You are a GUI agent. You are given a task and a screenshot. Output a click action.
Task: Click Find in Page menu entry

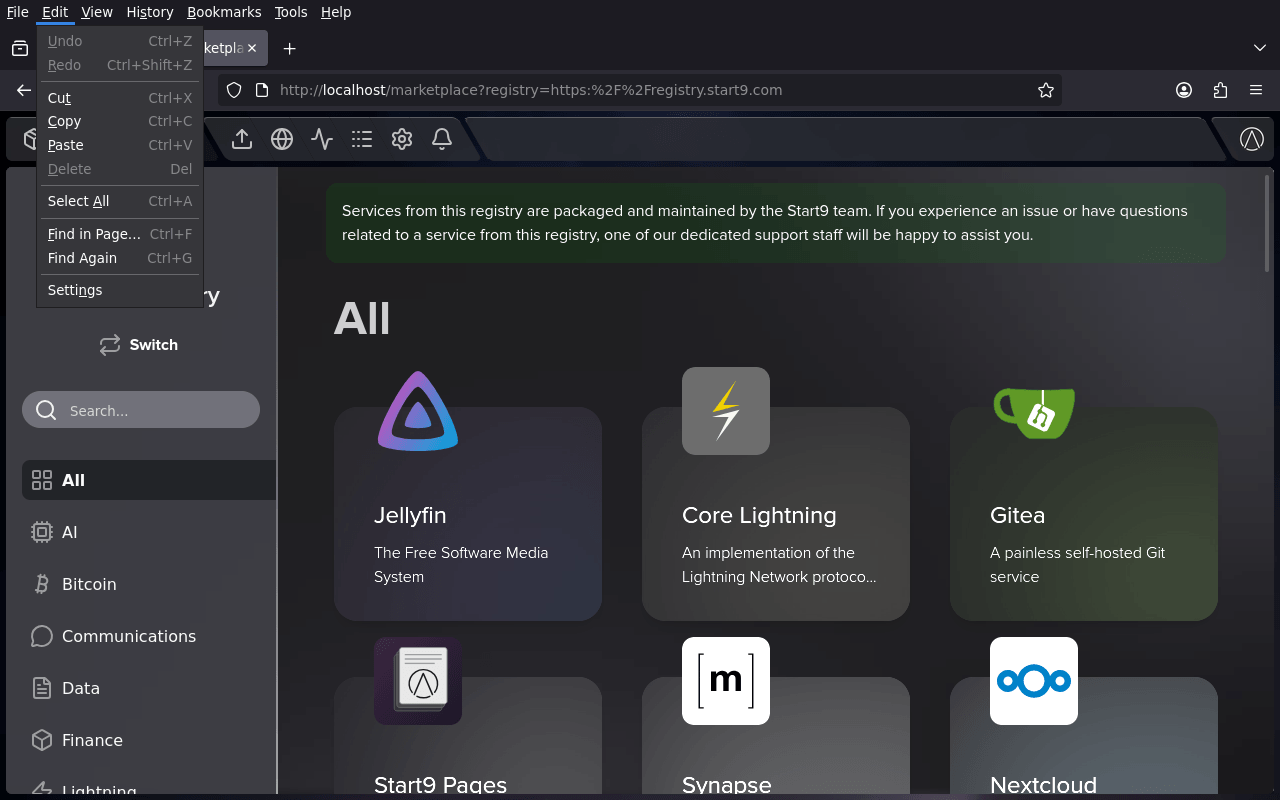(94, 234)
